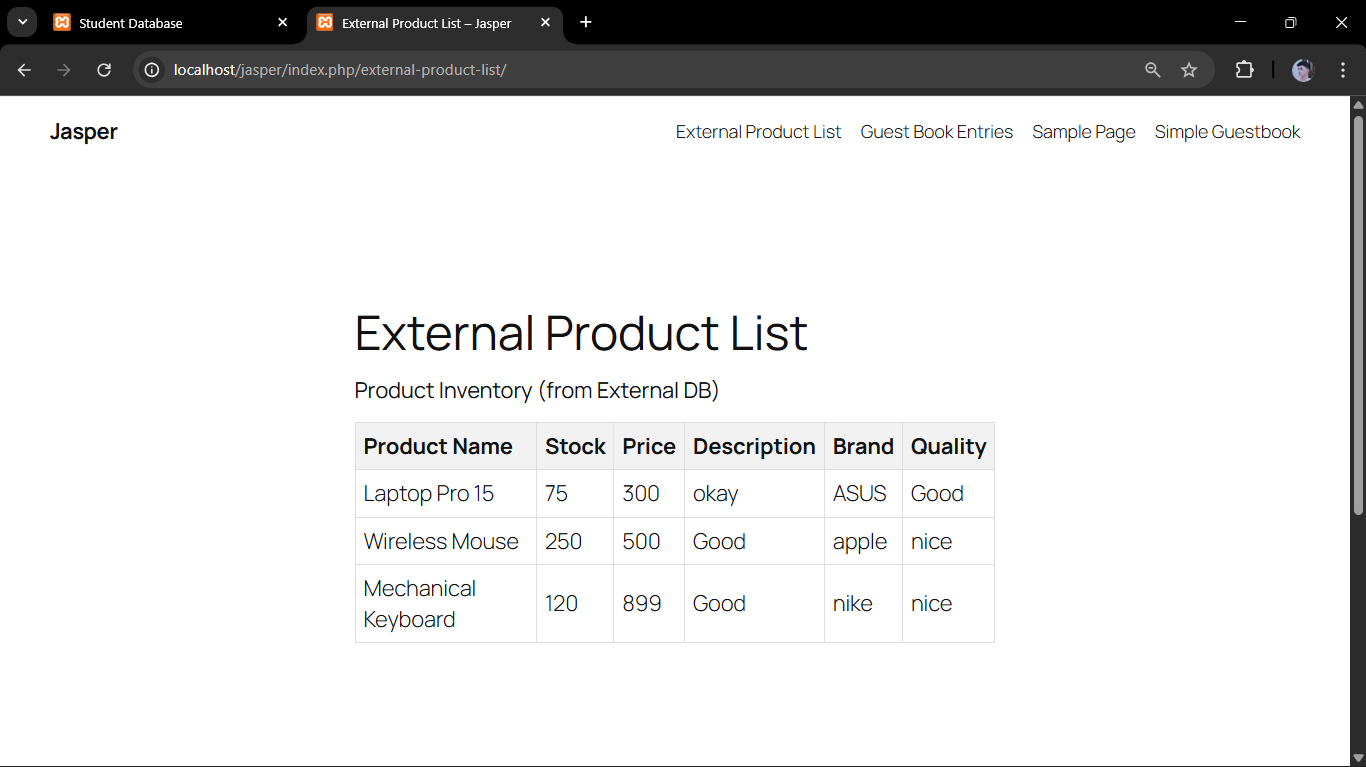This screenshot has height=767, width=1366.
Task: Click the Jasper site title
Action: point(84,132)
